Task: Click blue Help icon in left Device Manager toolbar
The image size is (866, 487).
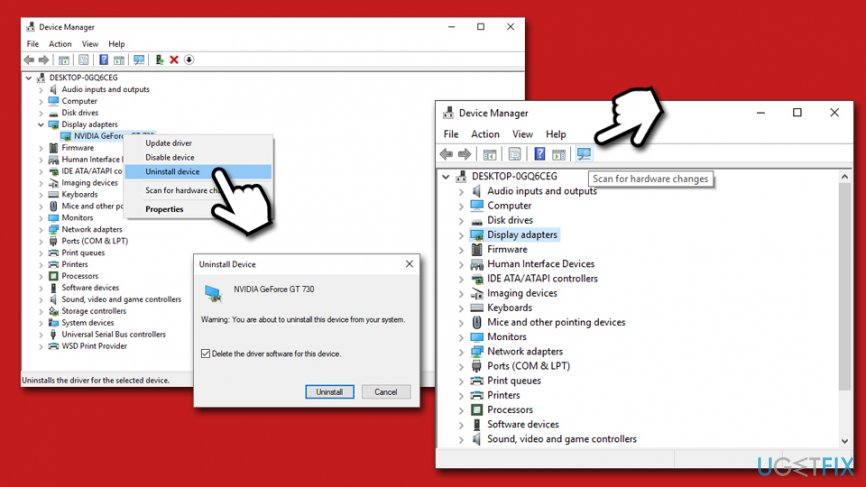Action: (103, 60)
